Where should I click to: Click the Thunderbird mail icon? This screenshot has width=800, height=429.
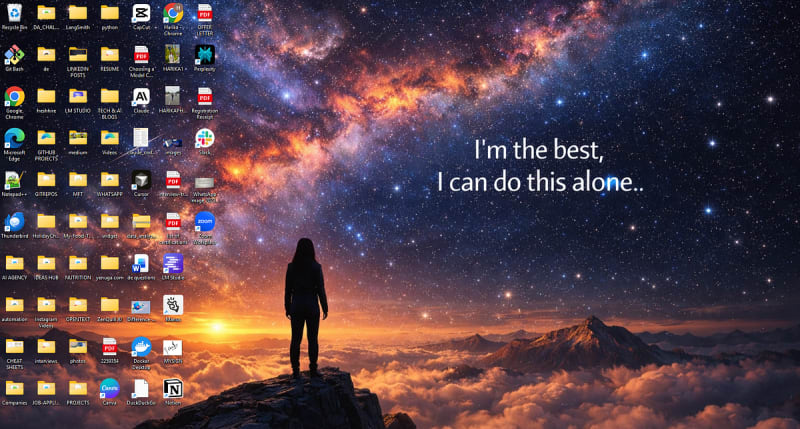pos(14,222)
